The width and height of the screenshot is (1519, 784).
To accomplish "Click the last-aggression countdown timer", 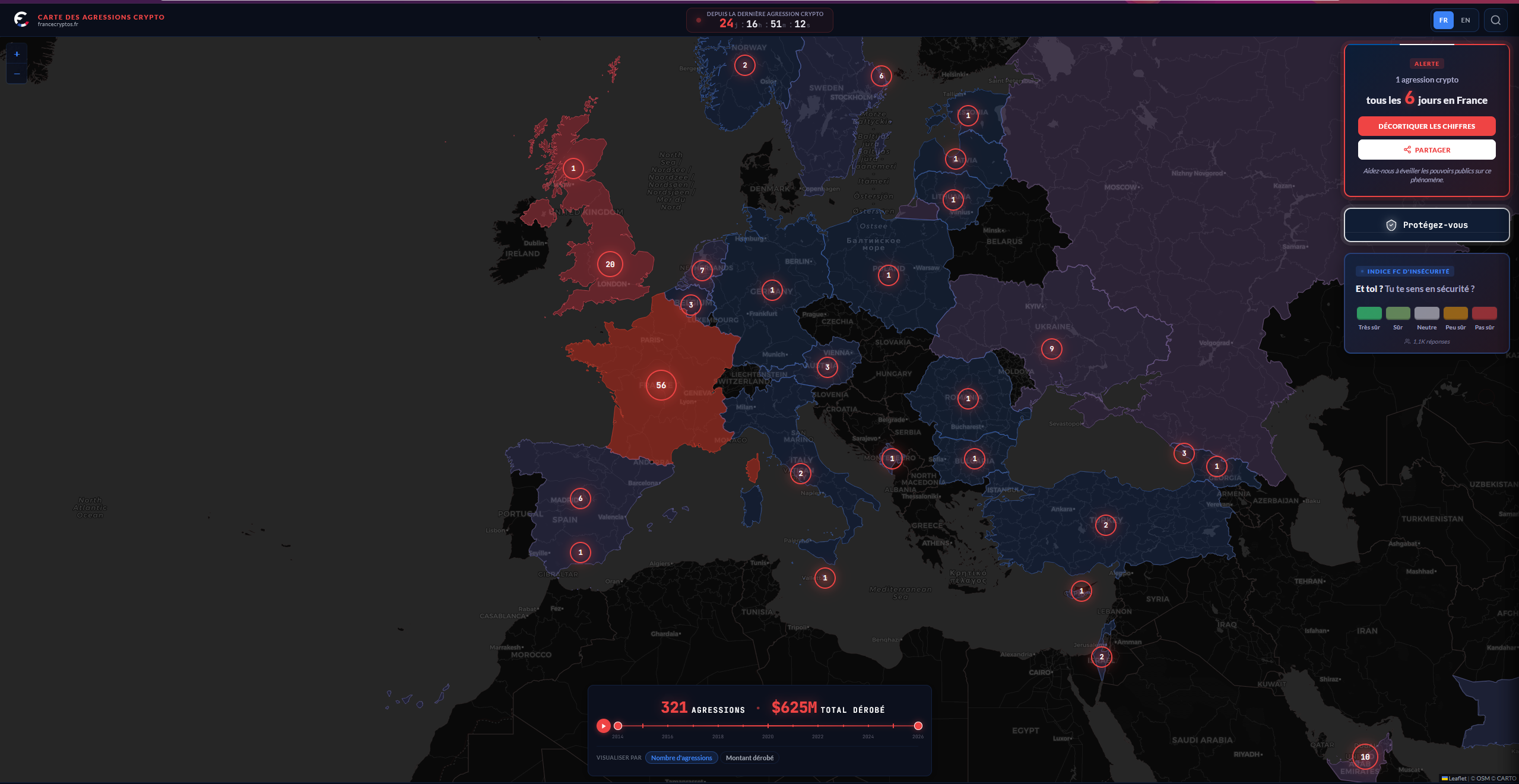I will click(x=759, y=20).
